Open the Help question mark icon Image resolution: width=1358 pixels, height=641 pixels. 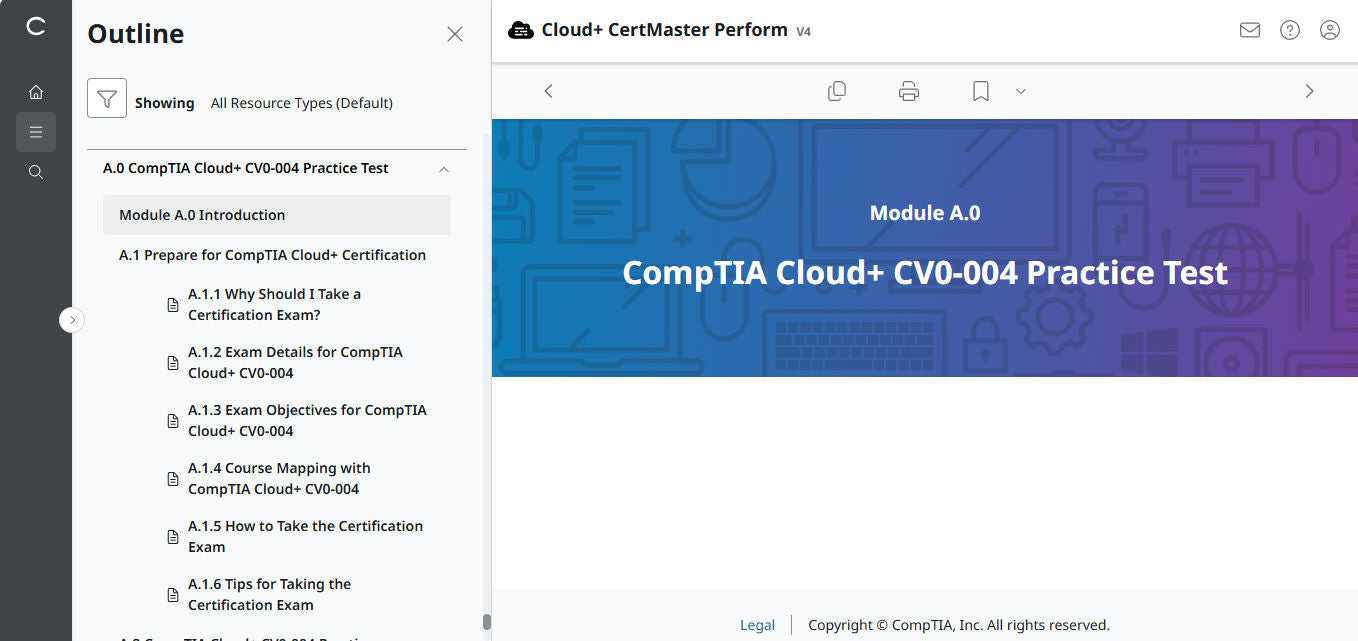(x=1289, y=30)
